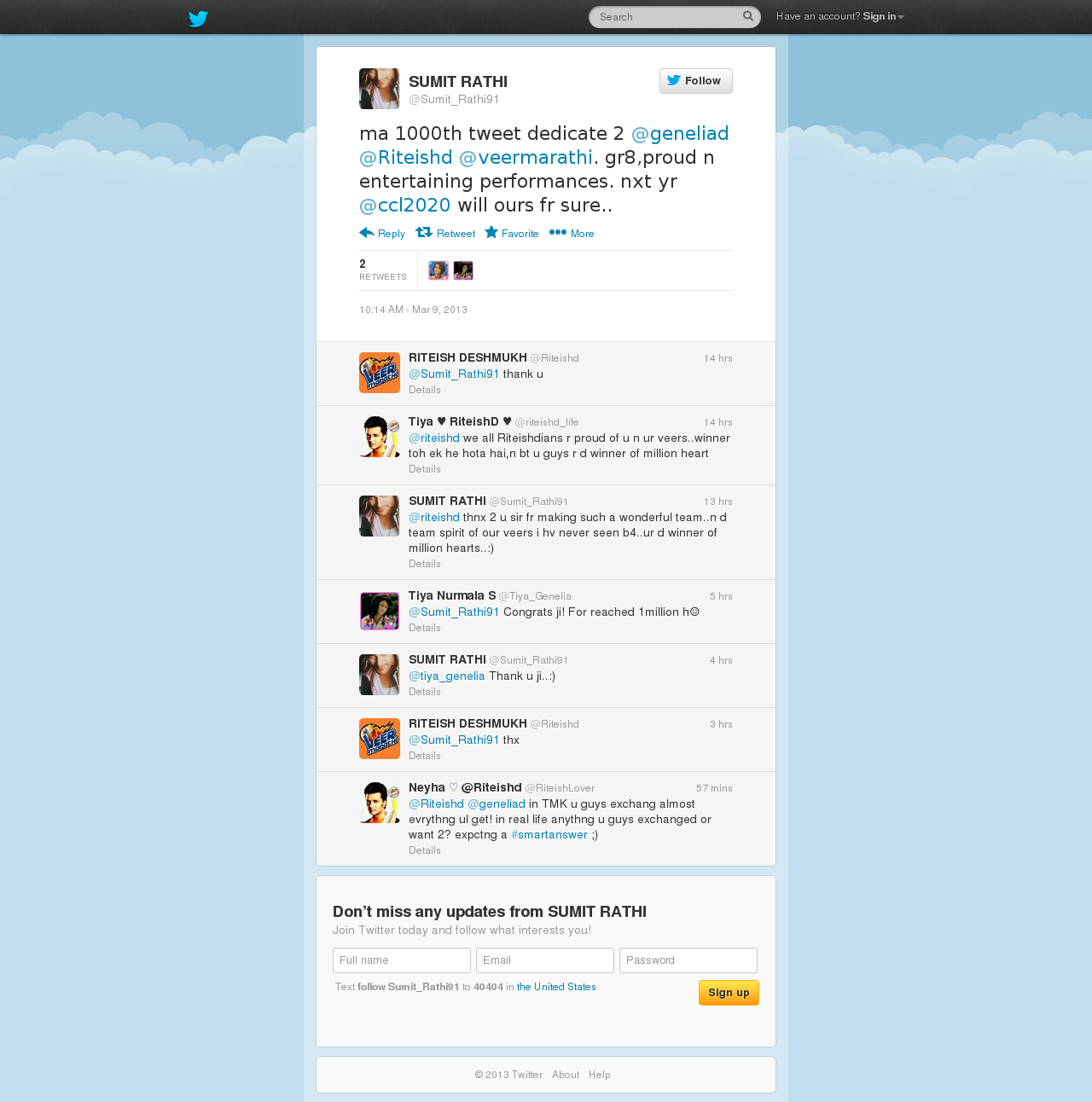Click the Twitter bird logo in header
The width and height of the screenshot is (1092, 1102).
coord(198,18)
